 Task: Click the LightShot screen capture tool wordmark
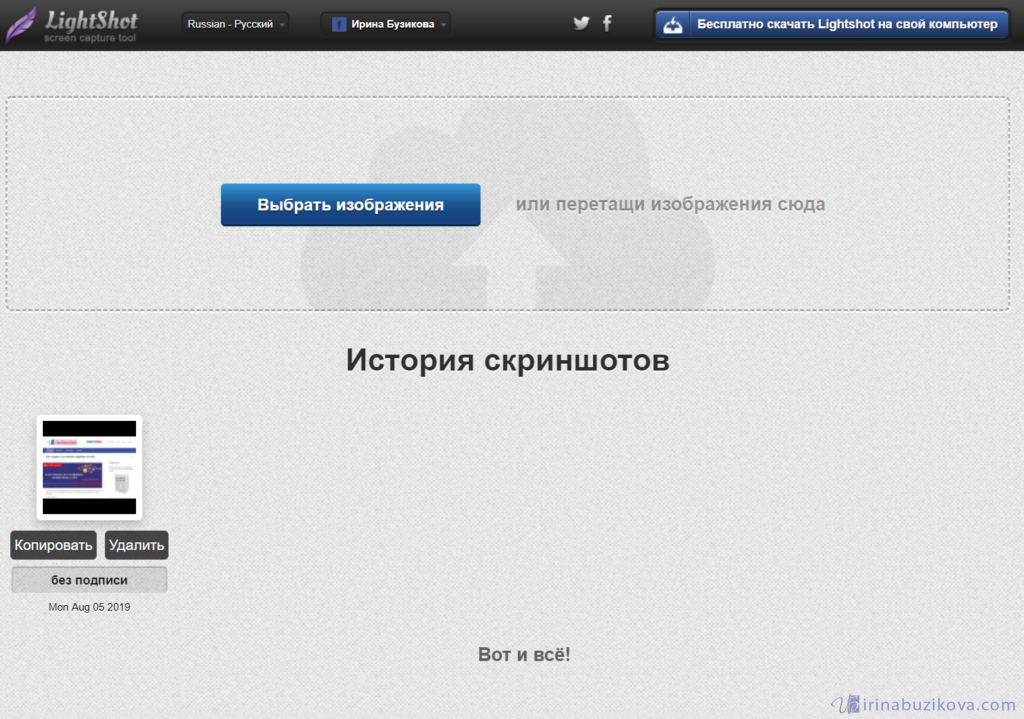click(91, 26)
